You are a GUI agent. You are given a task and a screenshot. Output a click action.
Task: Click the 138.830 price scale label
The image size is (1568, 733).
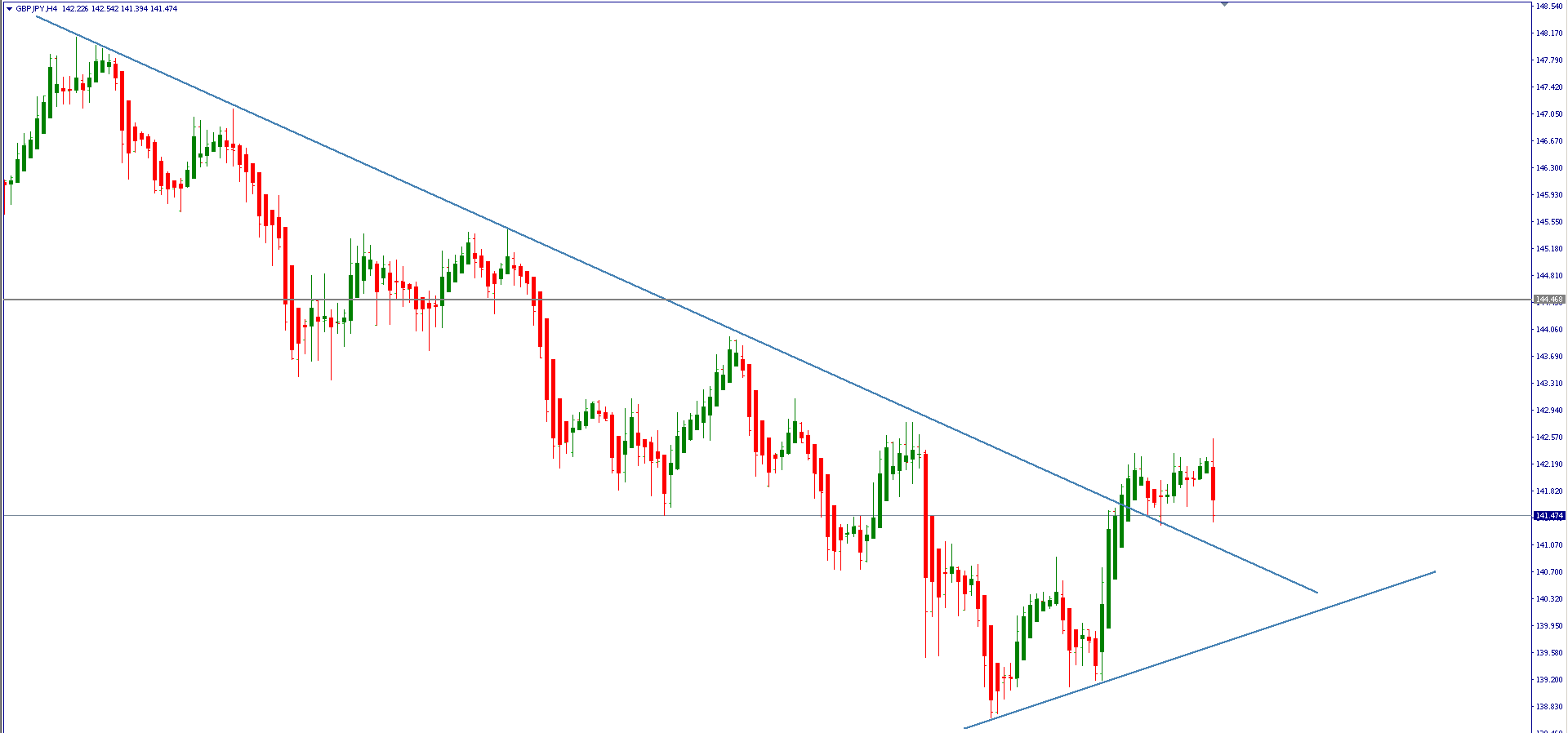point(1548,707)
